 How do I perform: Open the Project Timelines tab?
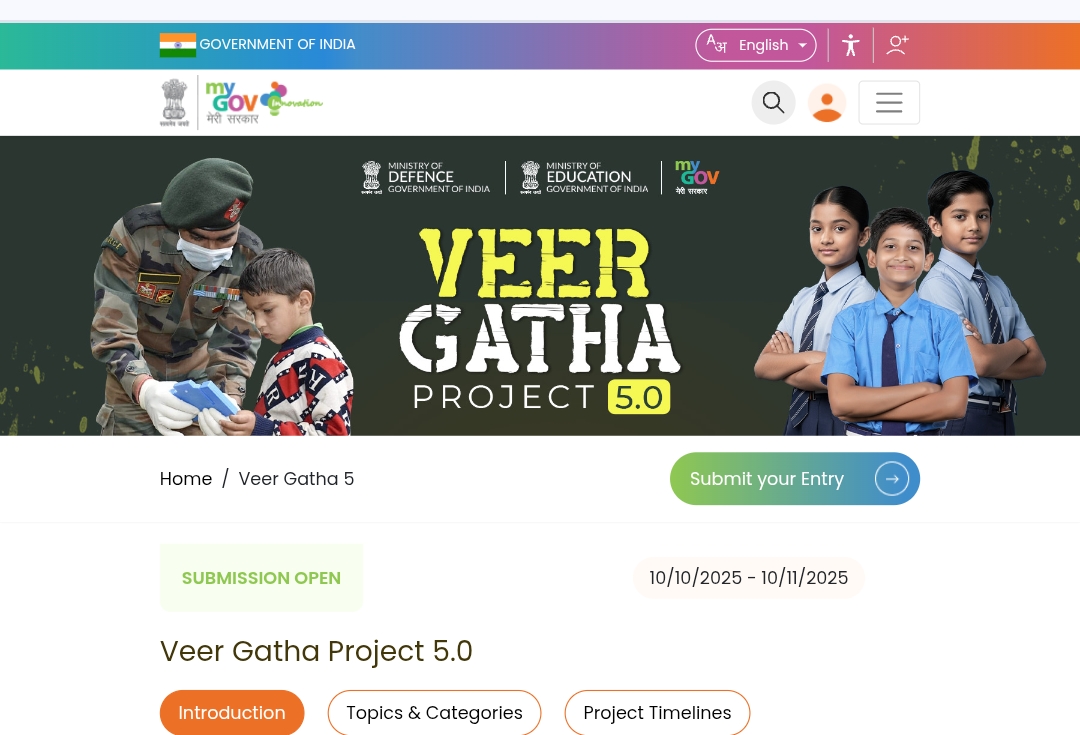click(657, 712)
